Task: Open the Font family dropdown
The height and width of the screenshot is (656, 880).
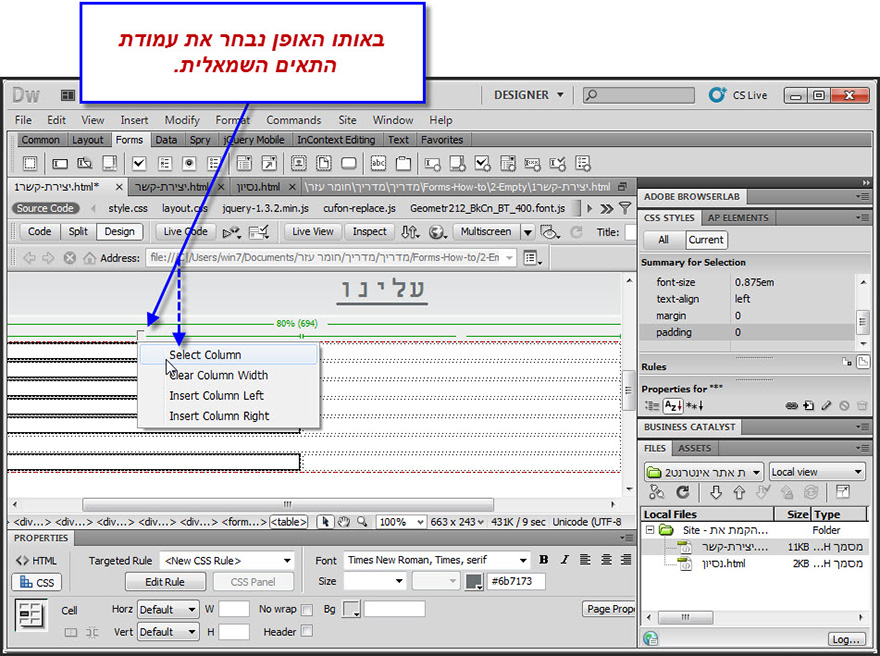Action: tap(437, 559)
